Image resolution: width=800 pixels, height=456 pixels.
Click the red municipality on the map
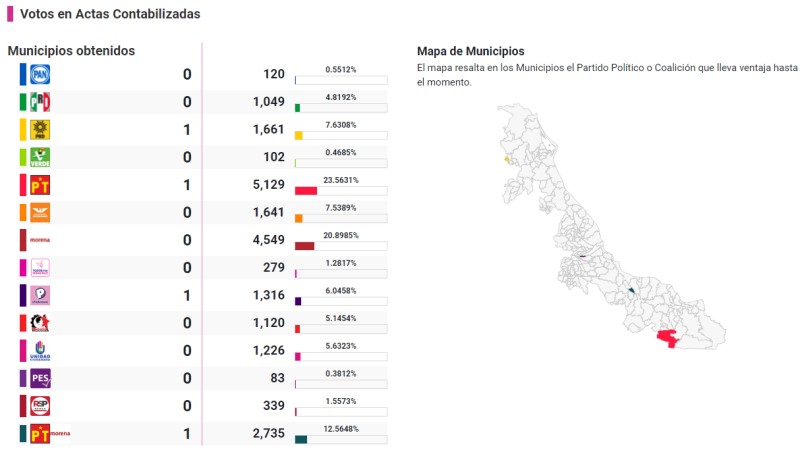tap(665, 340)
